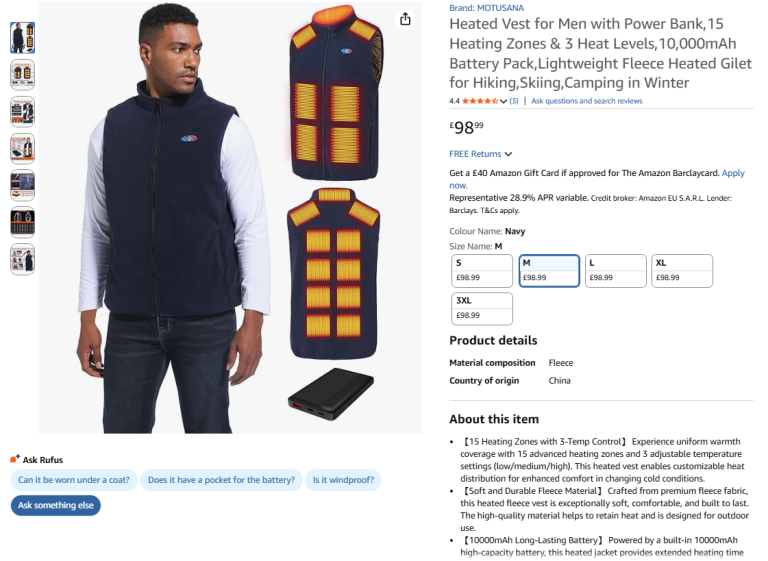Image resolution: width=768 pixels, height=561 pixels.
Task: Open the rating breakdown chevron beside stars
Action: click(503, 101)
